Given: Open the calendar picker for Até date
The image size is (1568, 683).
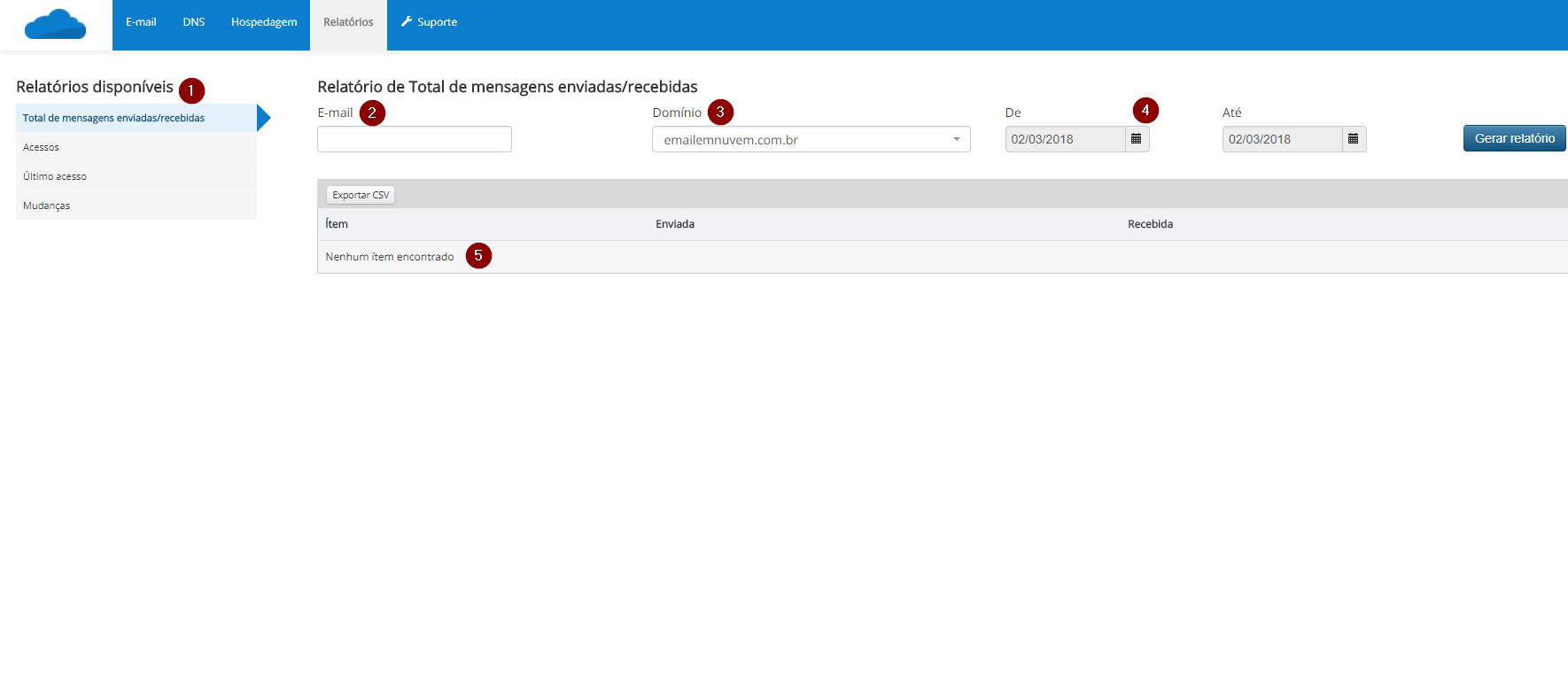Looking at the screenshot, I should [1354, 139].
